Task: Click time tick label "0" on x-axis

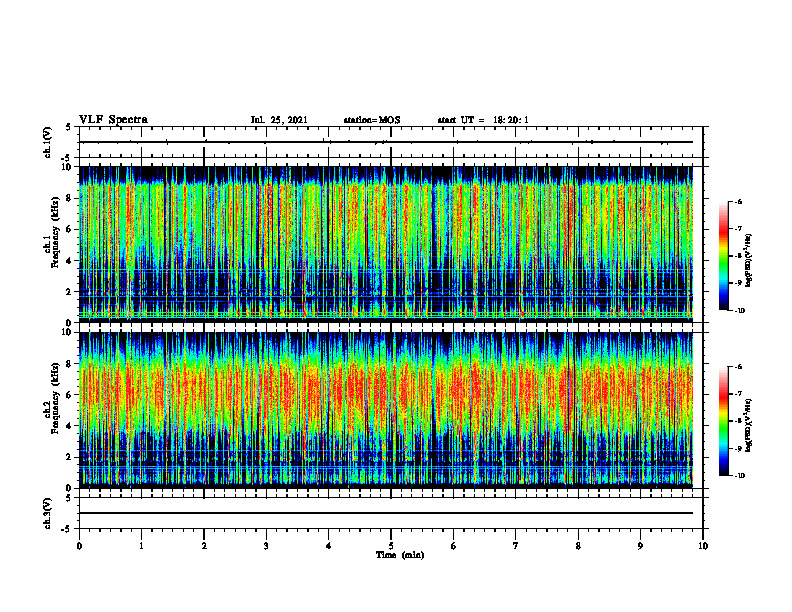Action: coord(79,546)
